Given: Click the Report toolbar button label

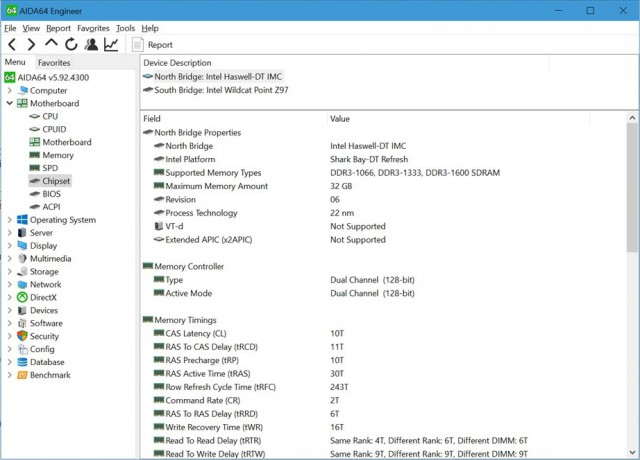Looking at the screenshot, I should (160, 45).
